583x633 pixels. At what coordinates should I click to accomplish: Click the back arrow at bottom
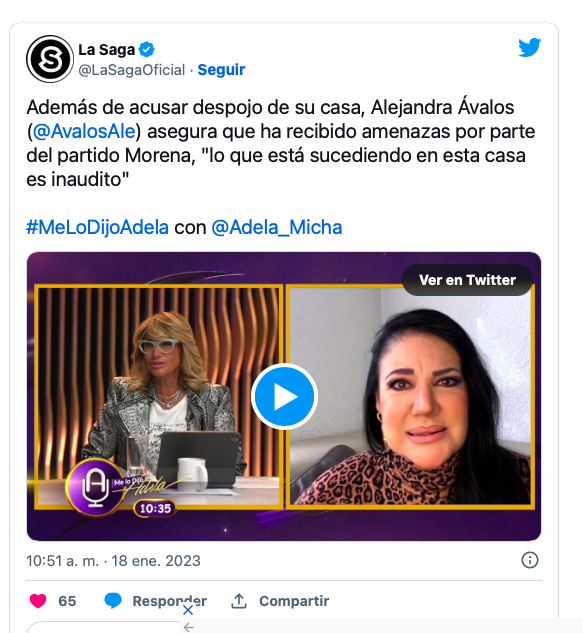(x=189, y=627)
